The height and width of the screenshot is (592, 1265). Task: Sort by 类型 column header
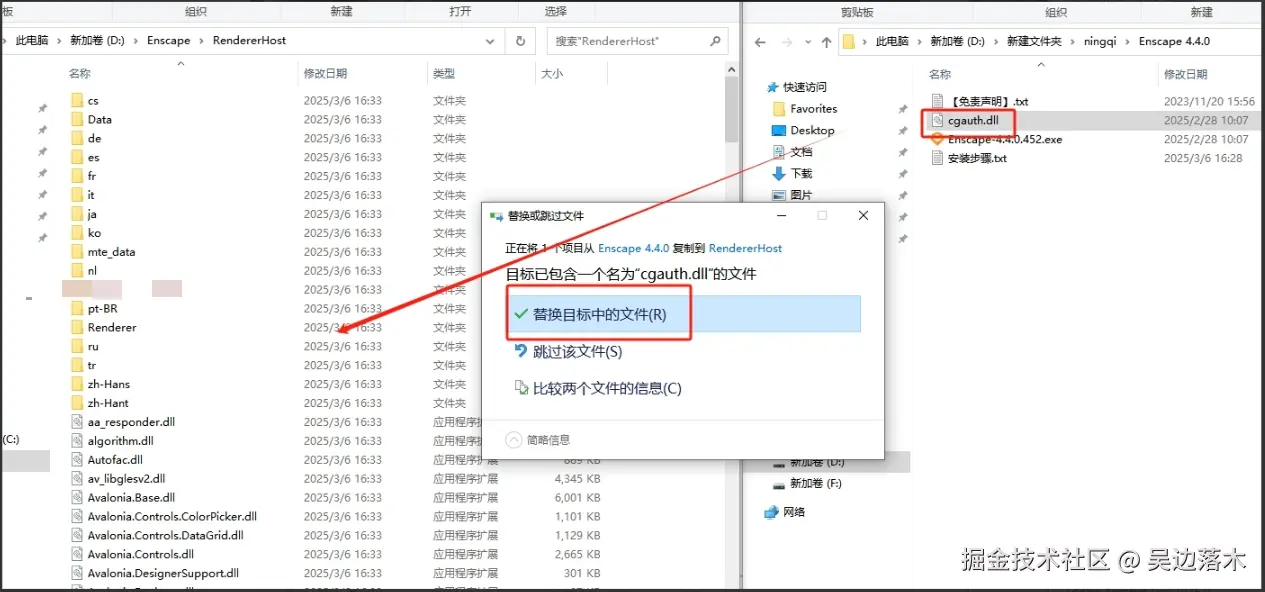coord(444,74)
